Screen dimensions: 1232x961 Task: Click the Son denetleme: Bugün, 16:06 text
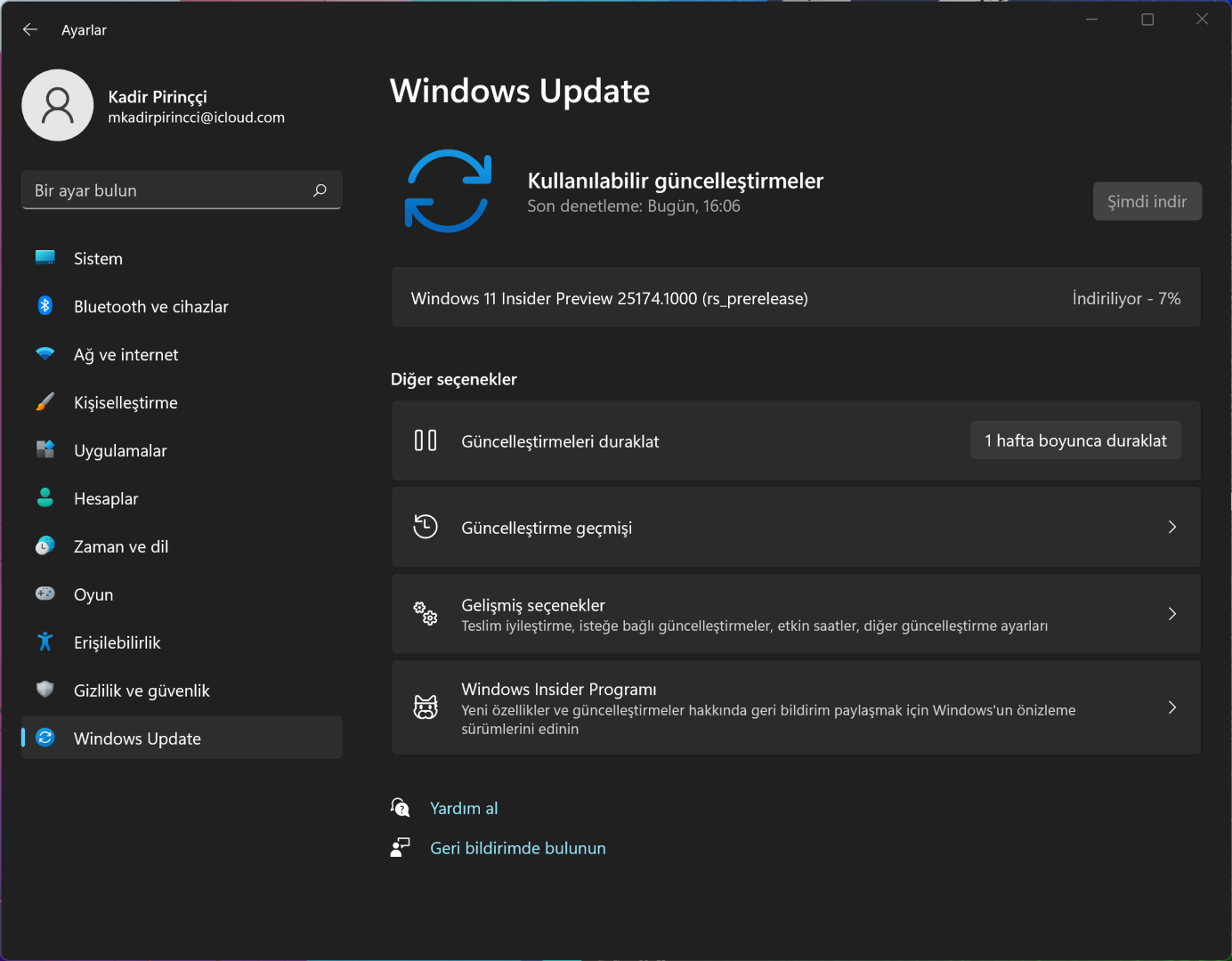(x=634, y=206)
